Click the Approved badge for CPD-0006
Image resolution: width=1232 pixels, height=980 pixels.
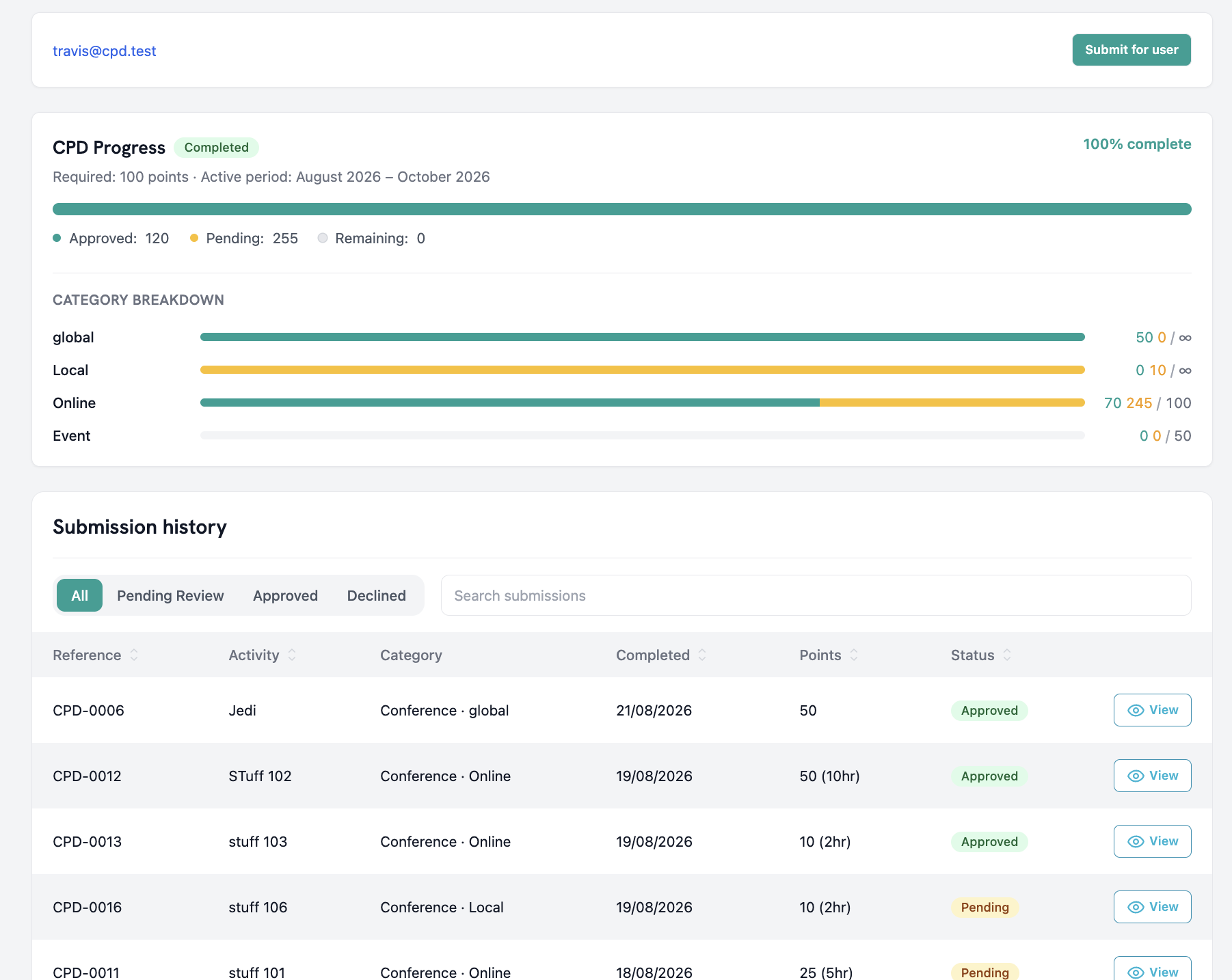coord(989,710)
